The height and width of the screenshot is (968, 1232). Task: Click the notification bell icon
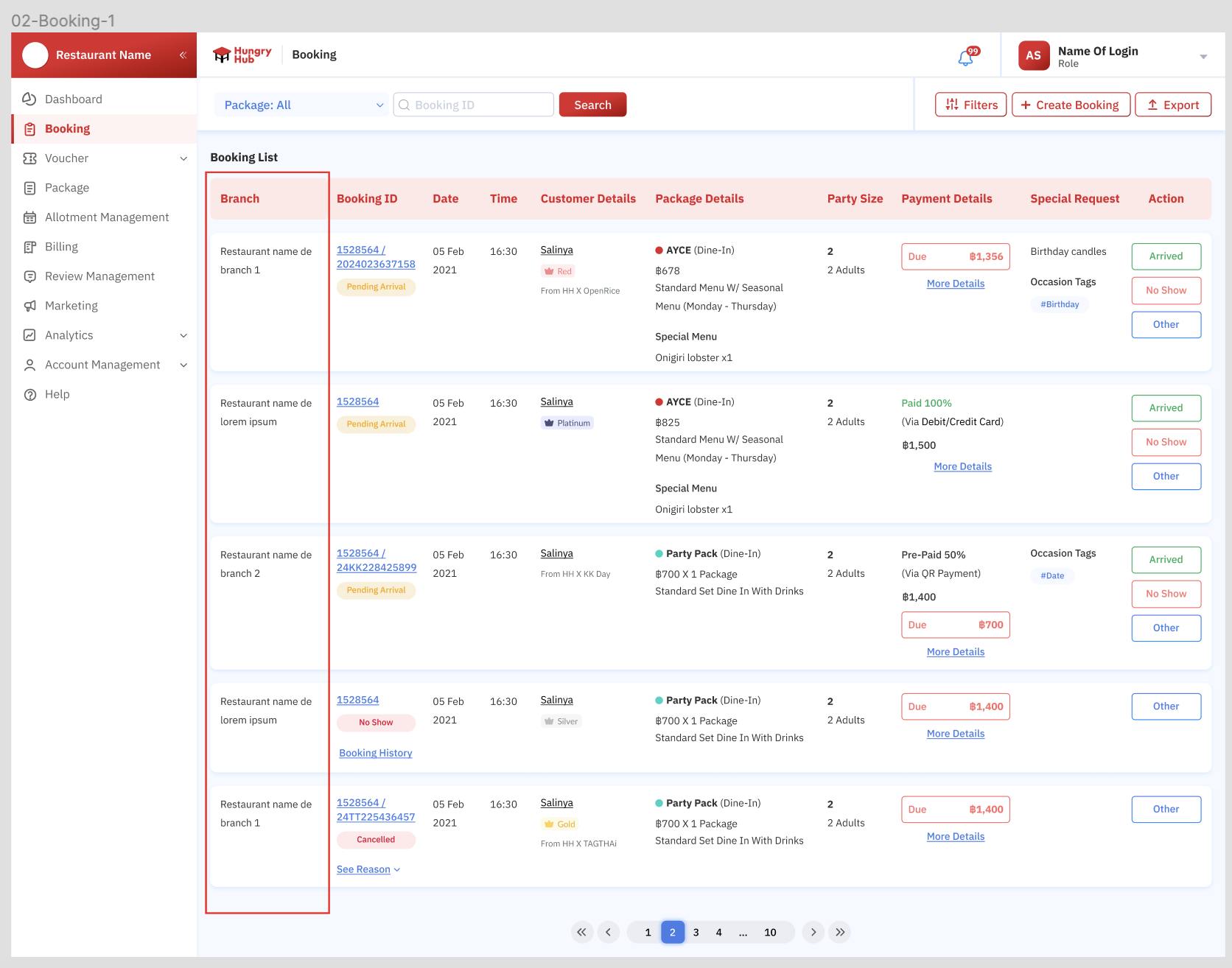(x=966, y=57)
